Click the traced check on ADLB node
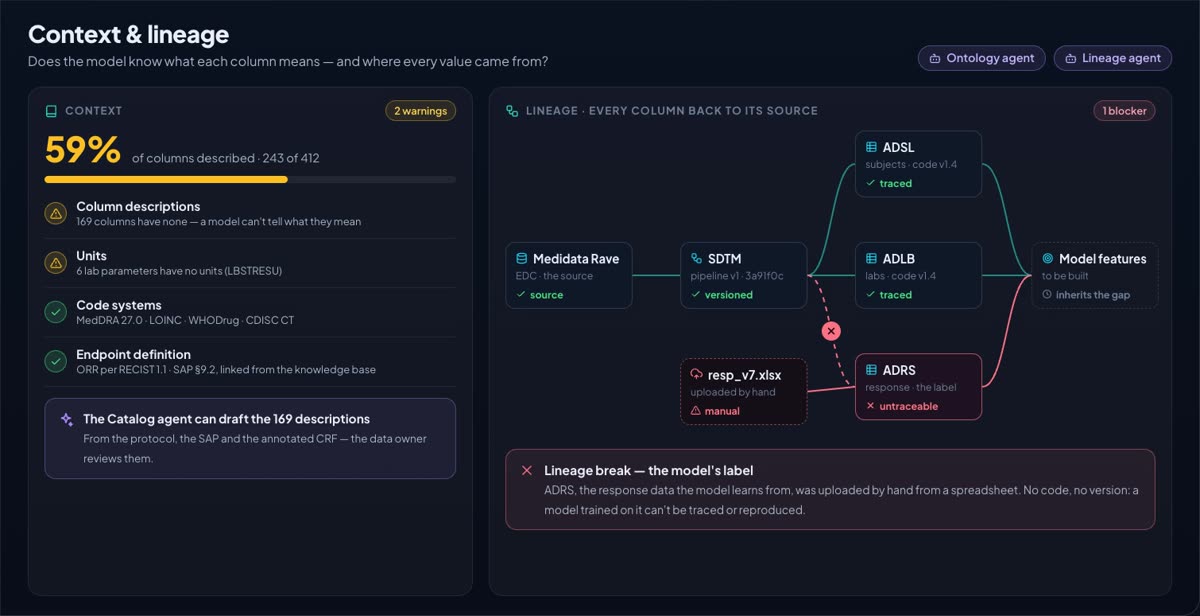 (871, 295)
